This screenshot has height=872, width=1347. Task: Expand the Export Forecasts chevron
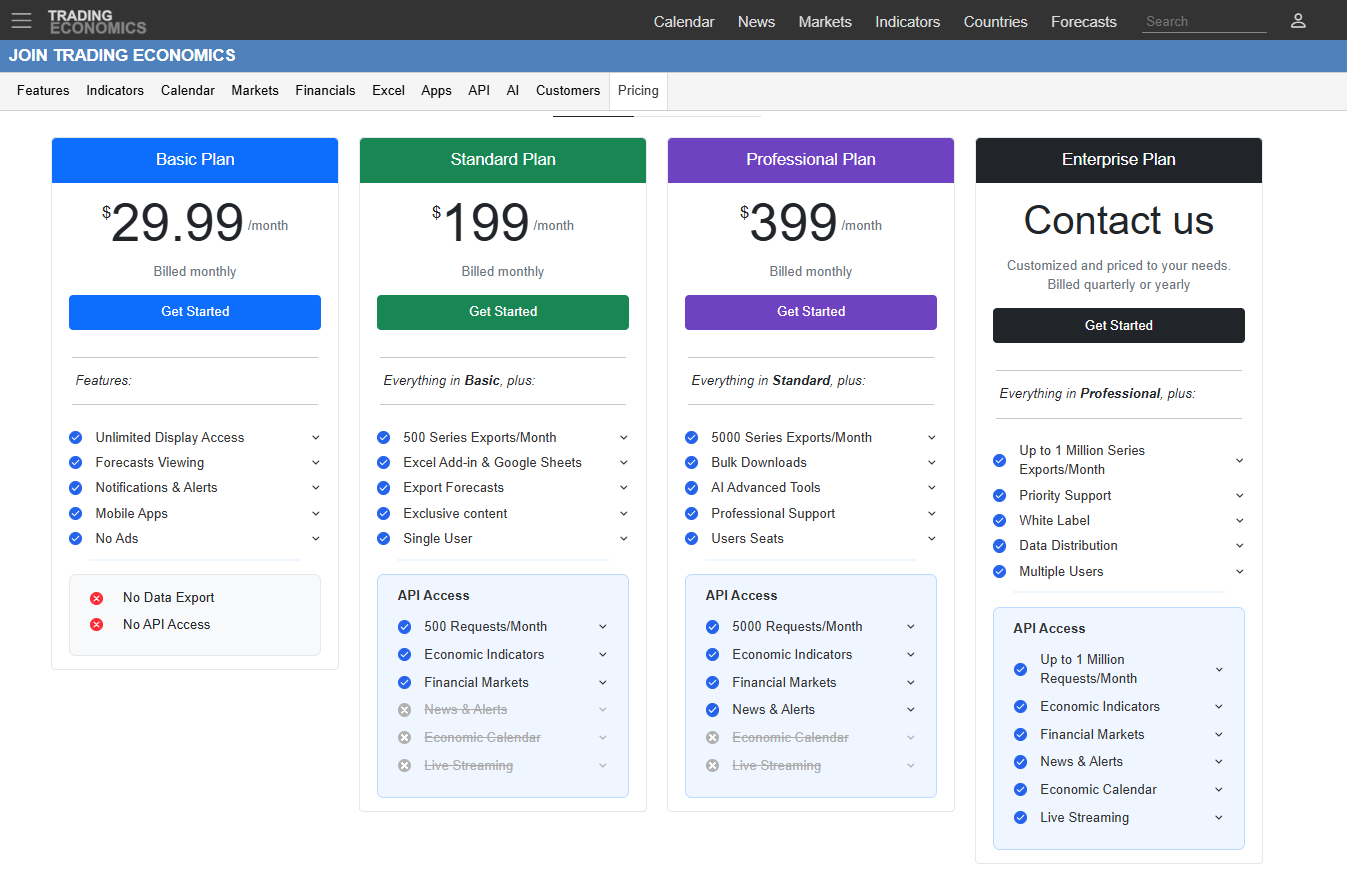623,488
